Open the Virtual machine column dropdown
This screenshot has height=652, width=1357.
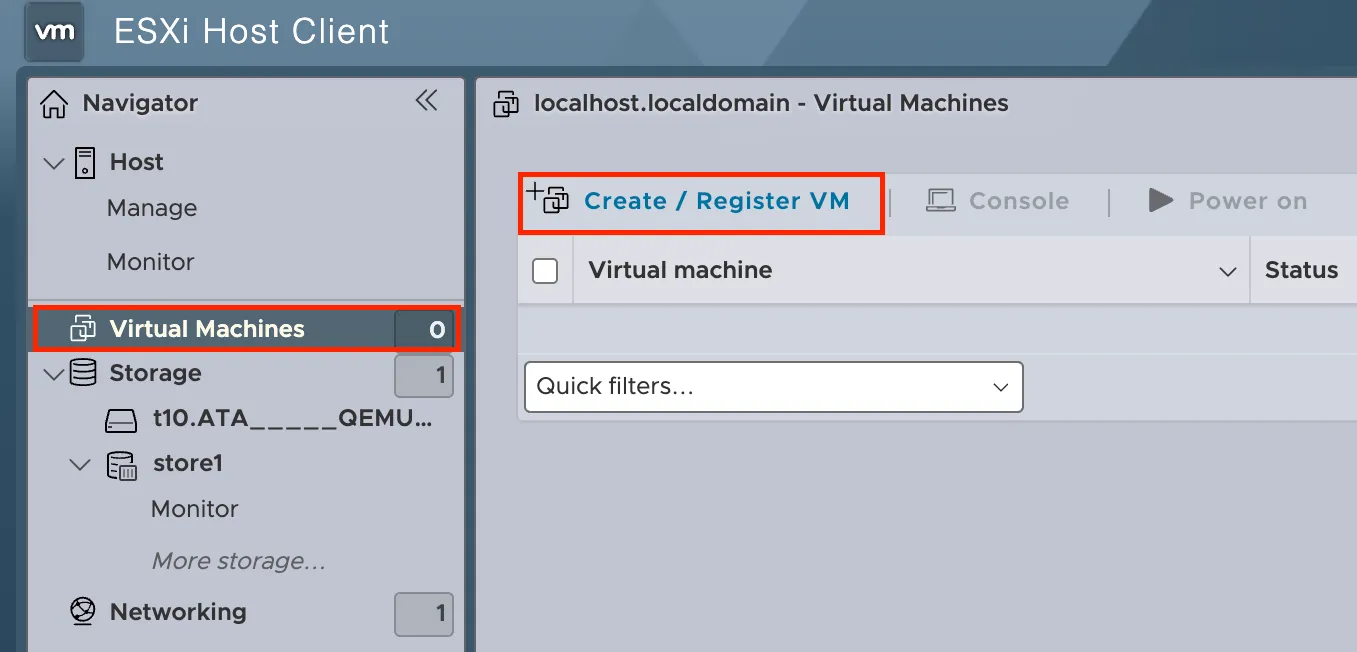click(x=1227, y=270)
